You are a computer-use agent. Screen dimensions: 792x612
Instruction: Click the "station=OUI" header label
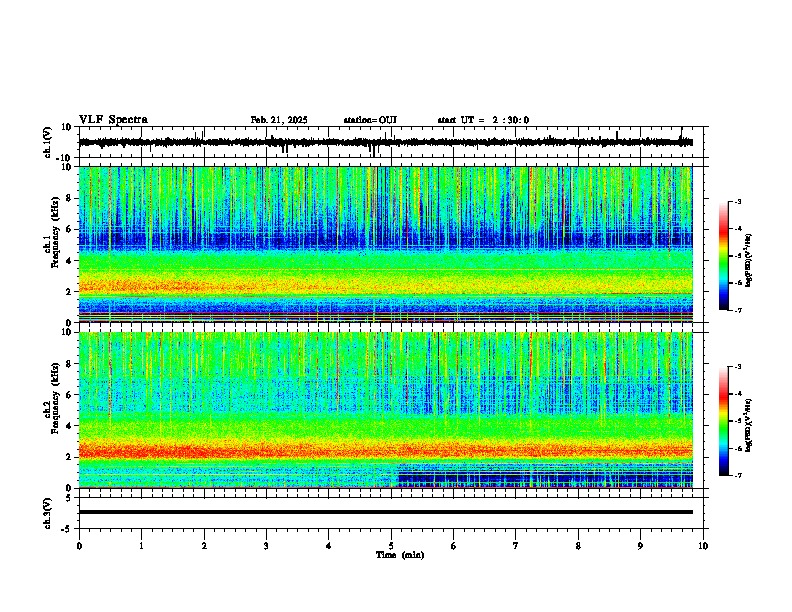[x=370, y=120]
